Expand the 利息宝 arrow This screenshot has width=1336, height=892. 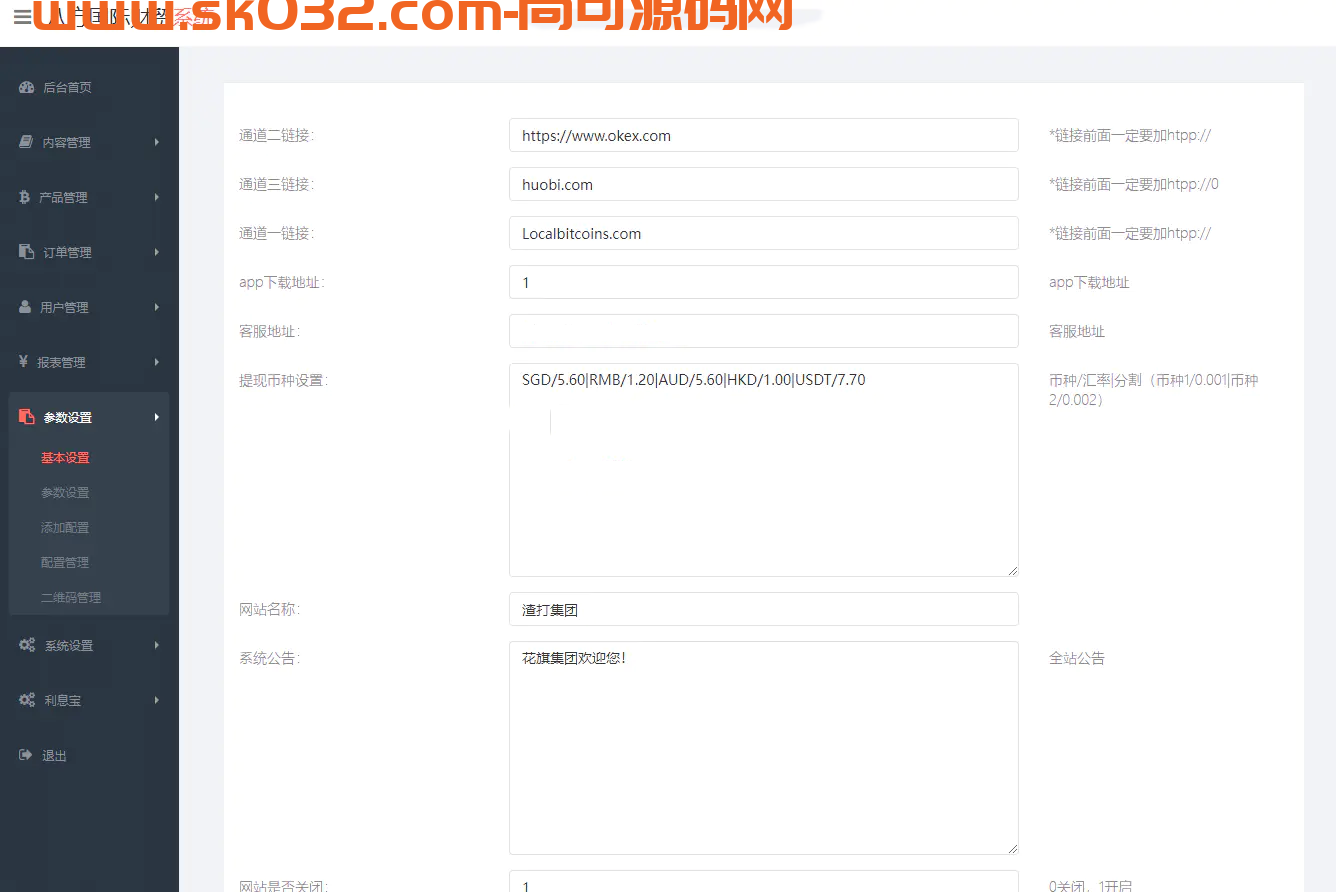tap(157, 700)
